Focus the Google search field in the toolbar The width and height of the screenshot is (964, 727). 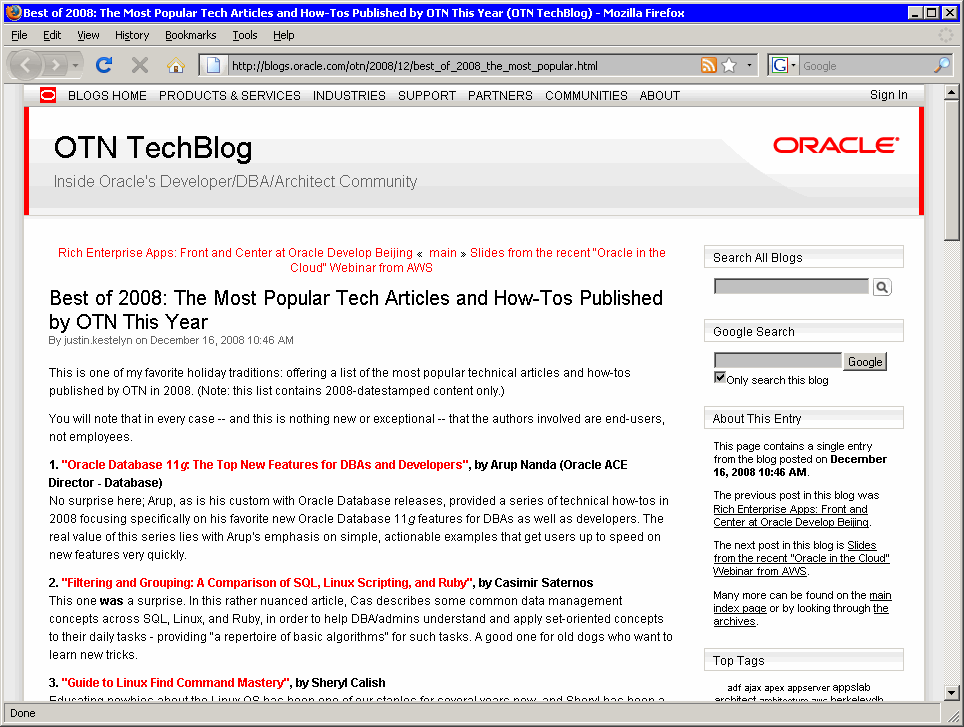click(866, 66)
